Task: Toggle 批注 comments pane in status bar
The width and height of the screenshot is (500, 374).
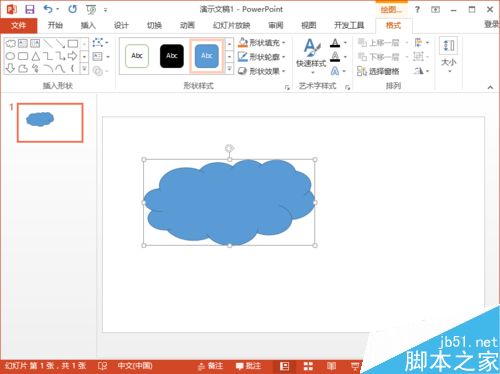Action: [x=248, y=366]
